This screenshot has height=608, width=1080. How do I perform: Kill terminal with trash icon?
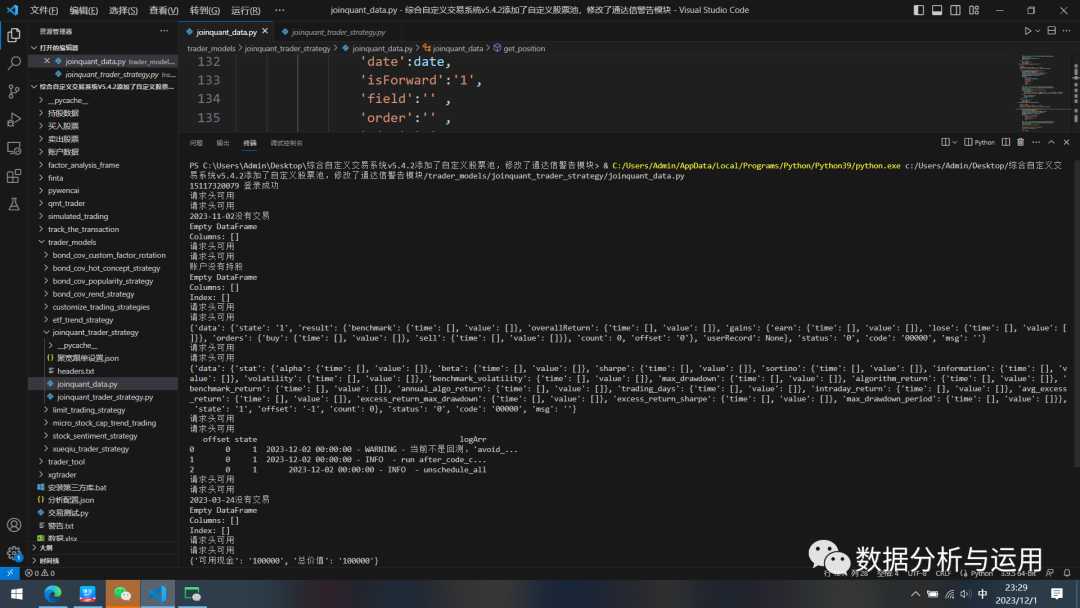click(x=1021, y=143)
